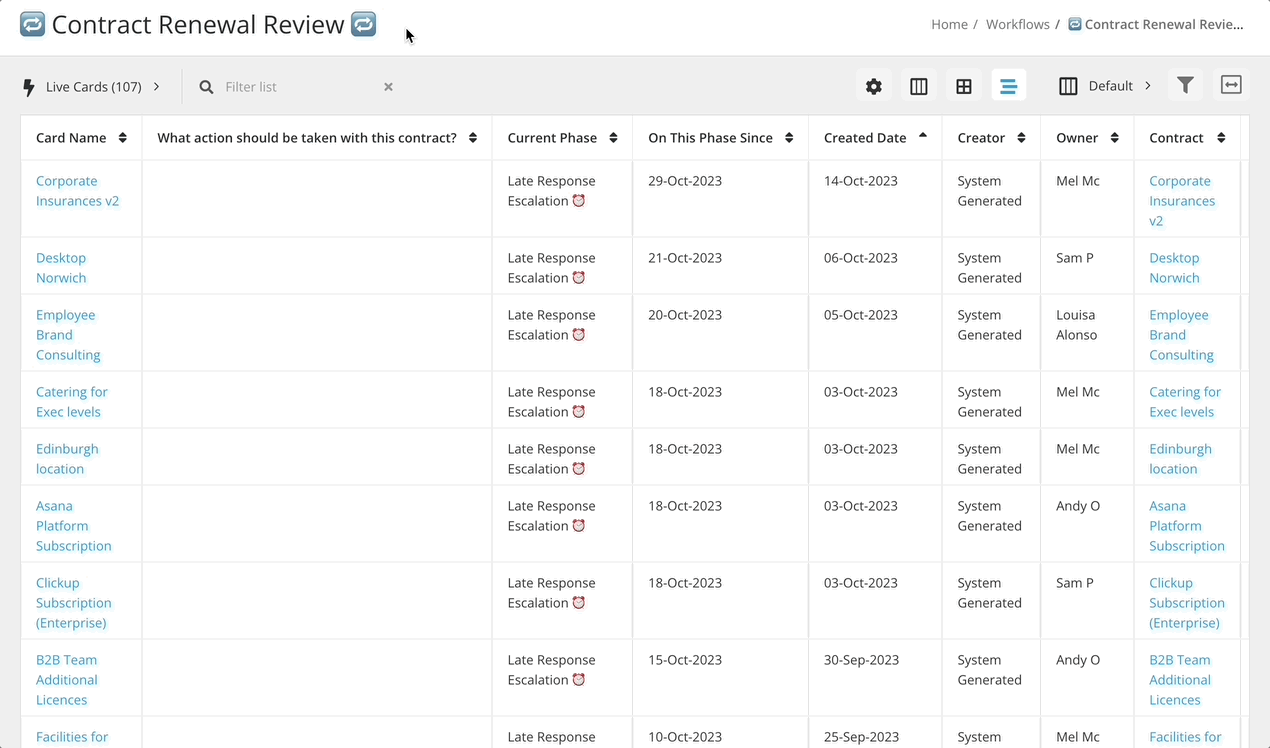Open the Corporate Insurances v2 card link
Viewport: 1270px width, 748px height.
[x=77, y=190]
